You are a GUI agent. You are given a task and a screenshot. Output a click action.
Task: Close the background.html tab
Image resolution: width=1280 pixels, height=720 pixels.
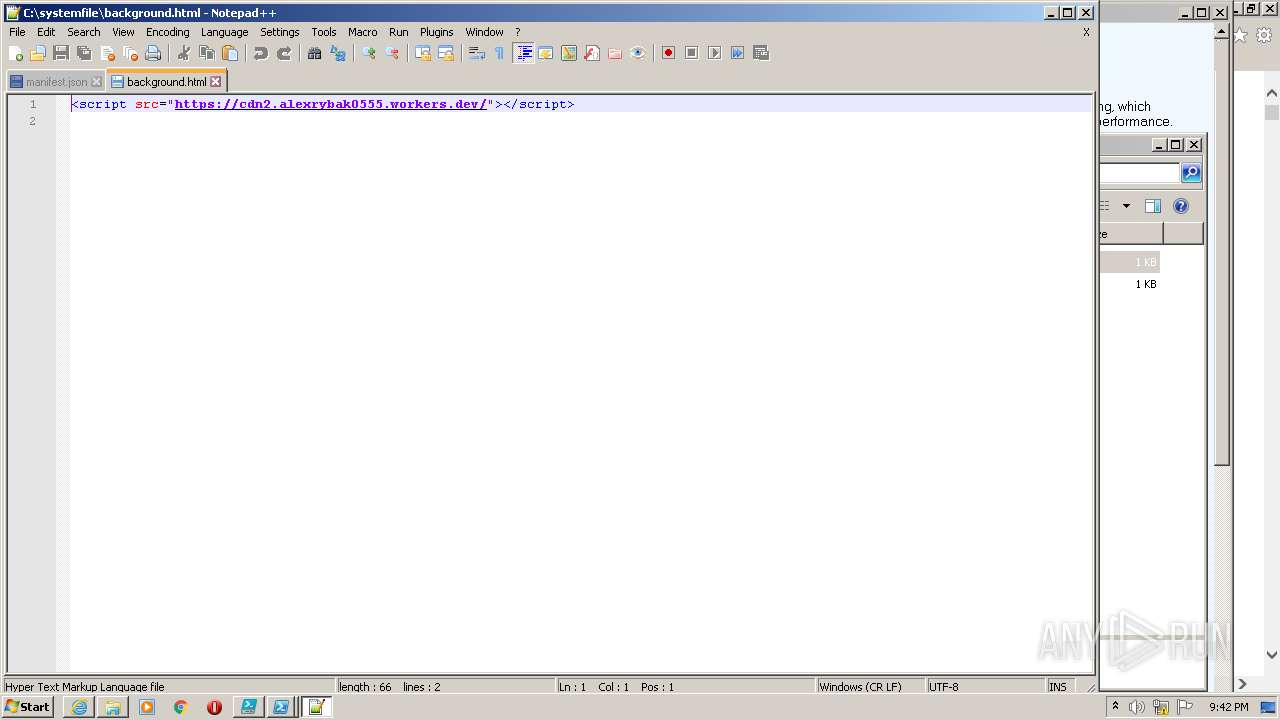click(215, 82)
